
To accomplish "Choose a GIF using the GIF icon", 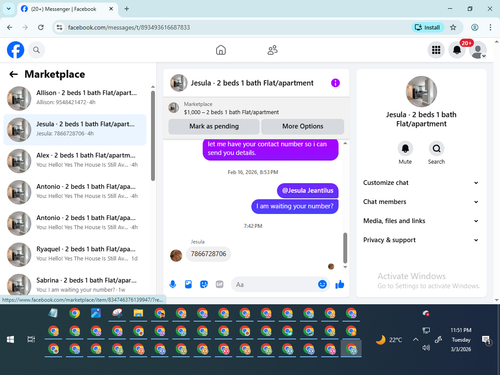I will pyautogui.click(x=219, y=284).
